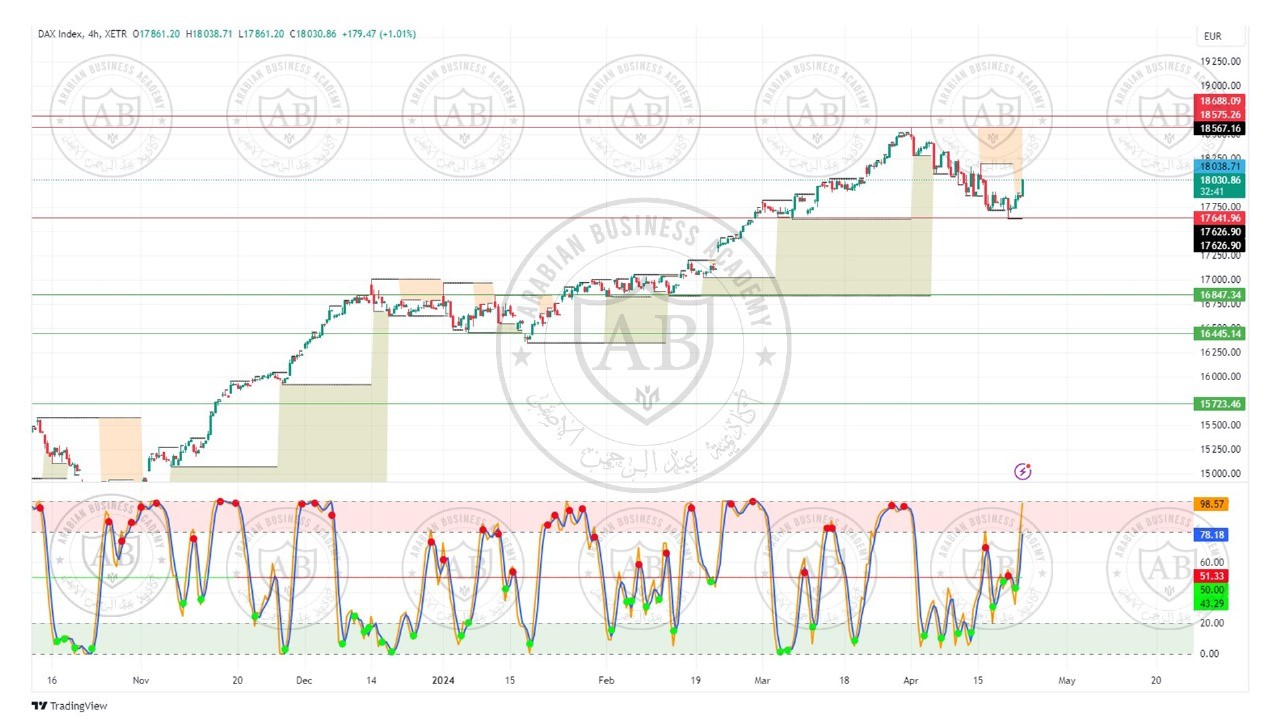Select the high value H18038.71
The width and height of the screenshot is (1280, 720).
coord(210,34)
